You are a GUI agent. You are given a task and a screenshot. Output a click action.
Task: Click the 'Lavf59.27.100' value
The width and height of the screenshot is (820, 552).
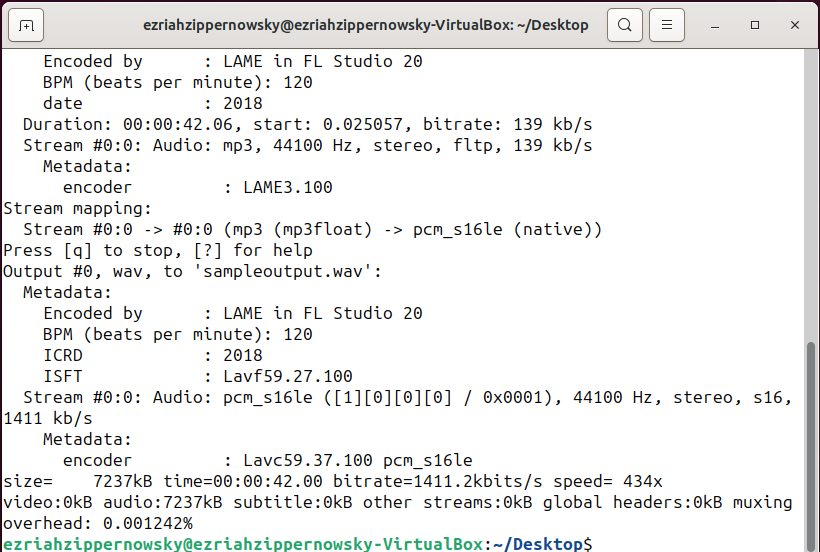point(288,376)
